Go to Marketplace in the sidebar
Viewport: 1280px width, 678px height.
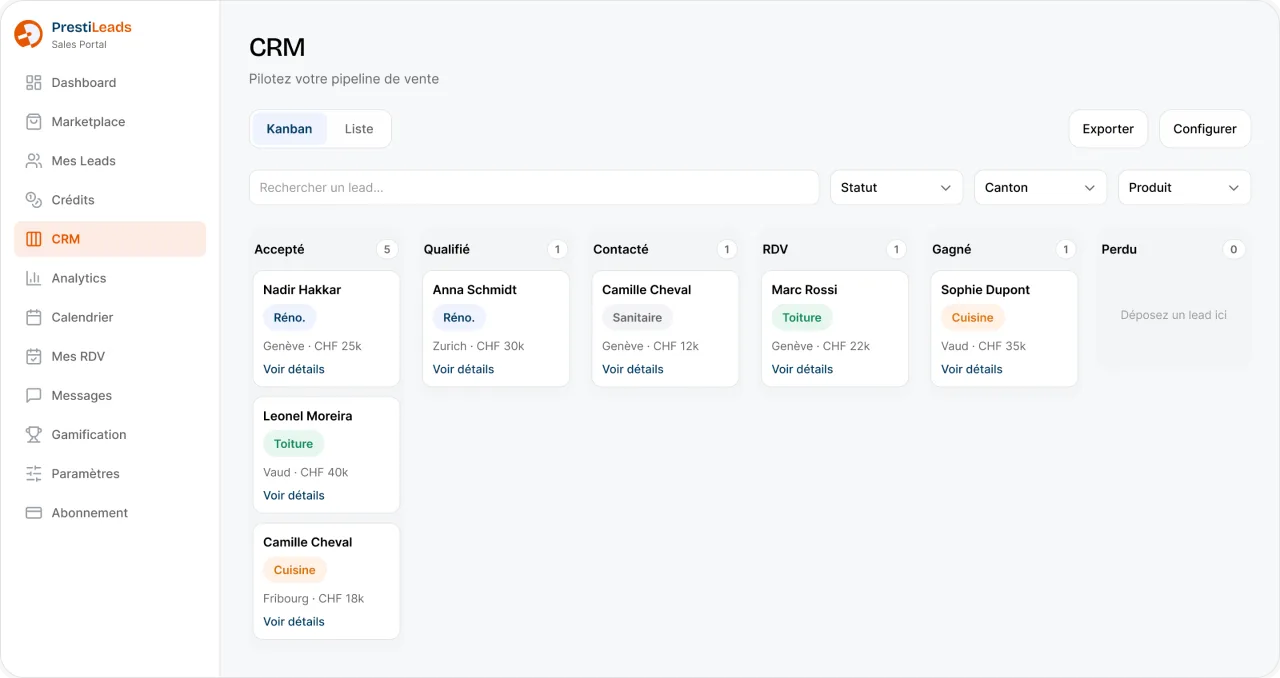[110, 122]
